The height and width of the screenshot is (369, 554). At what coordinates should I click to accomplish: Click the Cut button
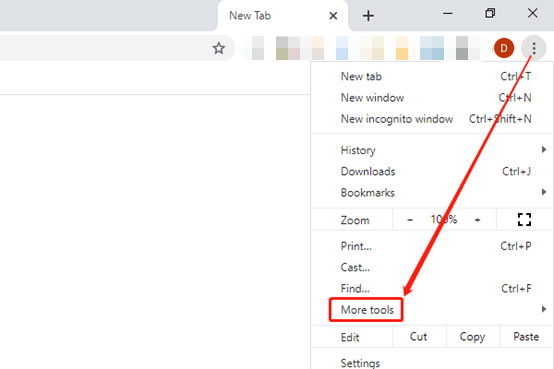(x=419, y=336)
